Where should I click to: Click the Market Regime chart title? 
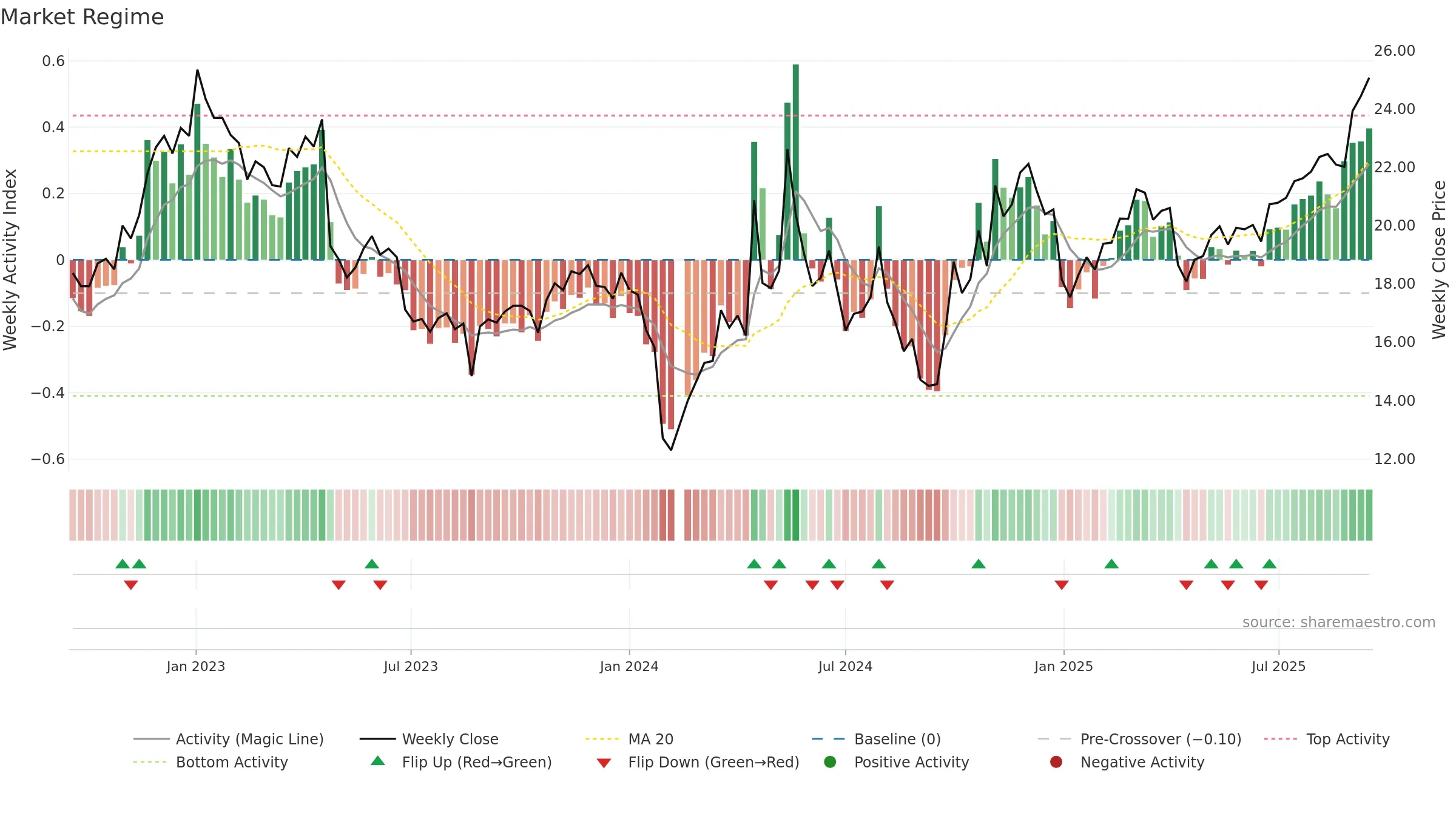click(82, 17)
